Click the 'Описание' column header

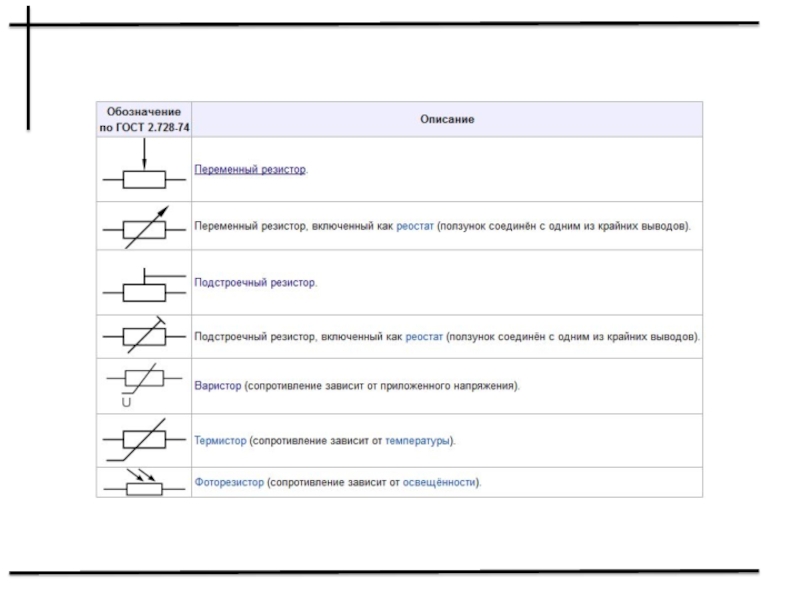(446, 119)
